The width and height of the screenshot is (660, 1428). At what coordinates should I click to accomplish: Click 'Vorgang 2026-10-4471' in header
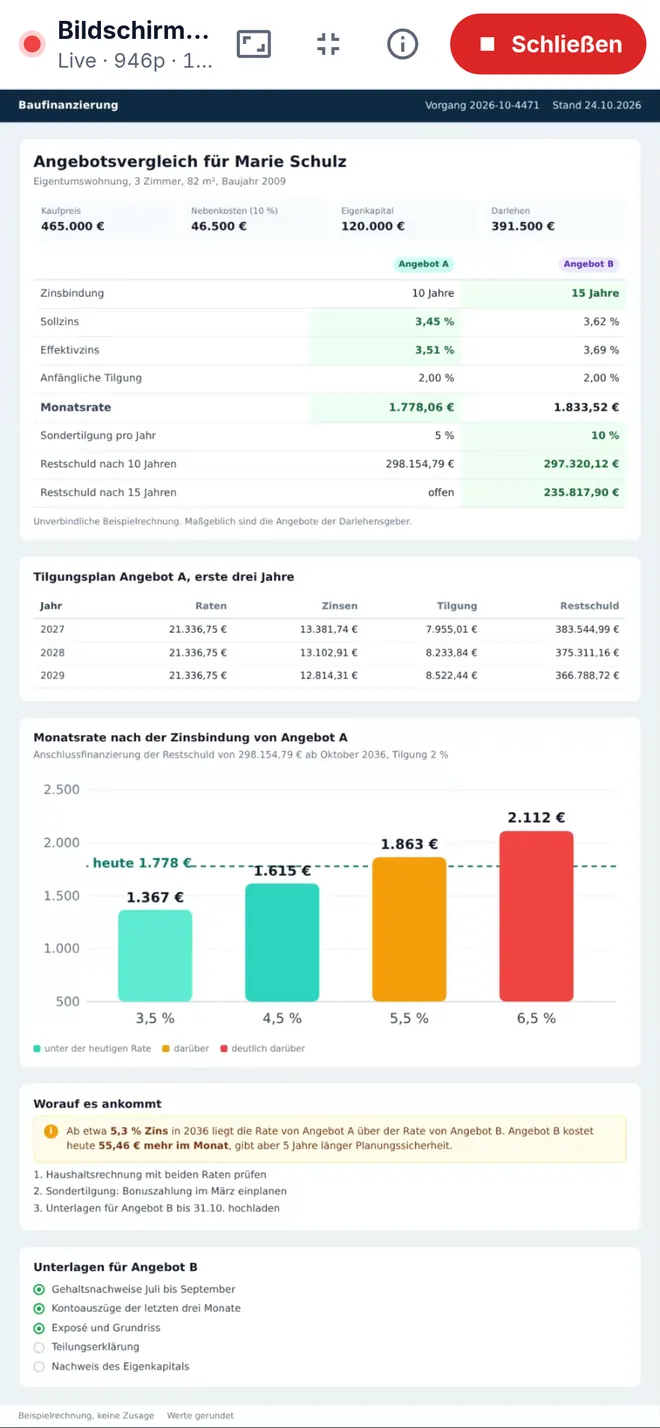tap(483, 105)
